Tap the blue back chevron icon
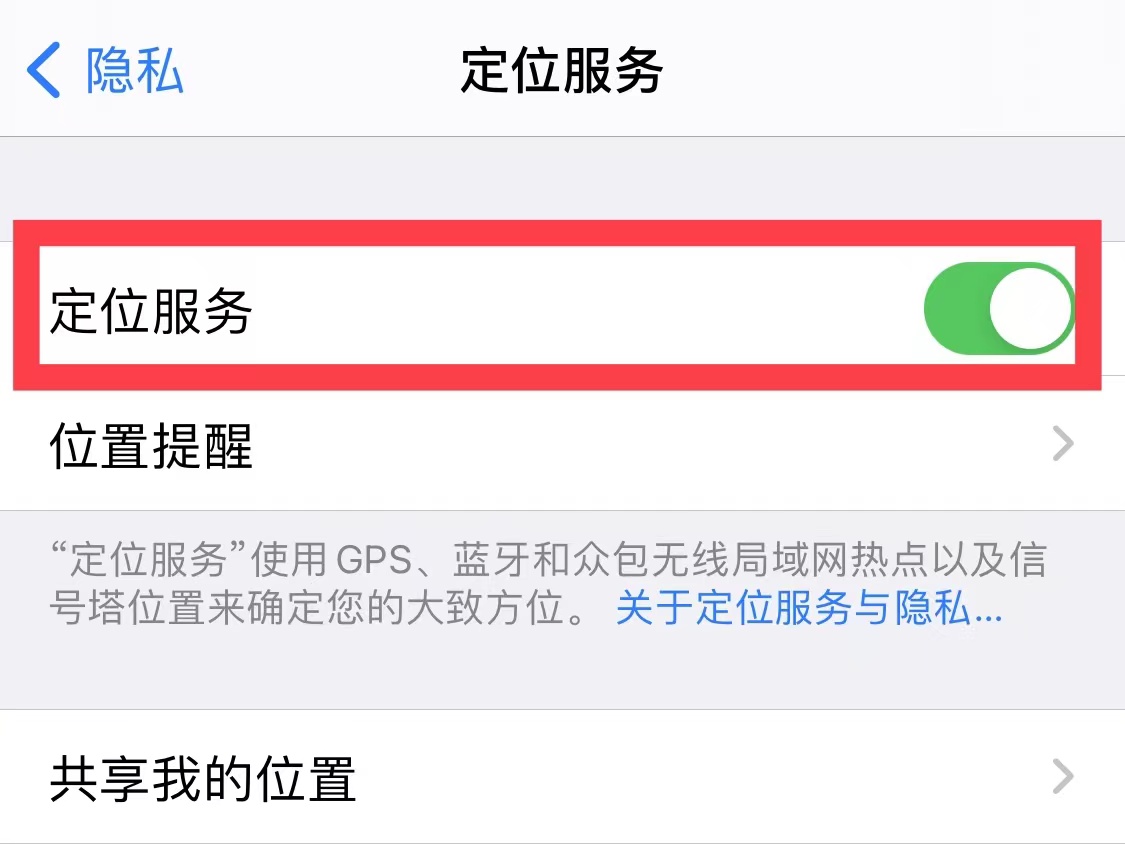 pyautogui.click(x=43, y=70)
